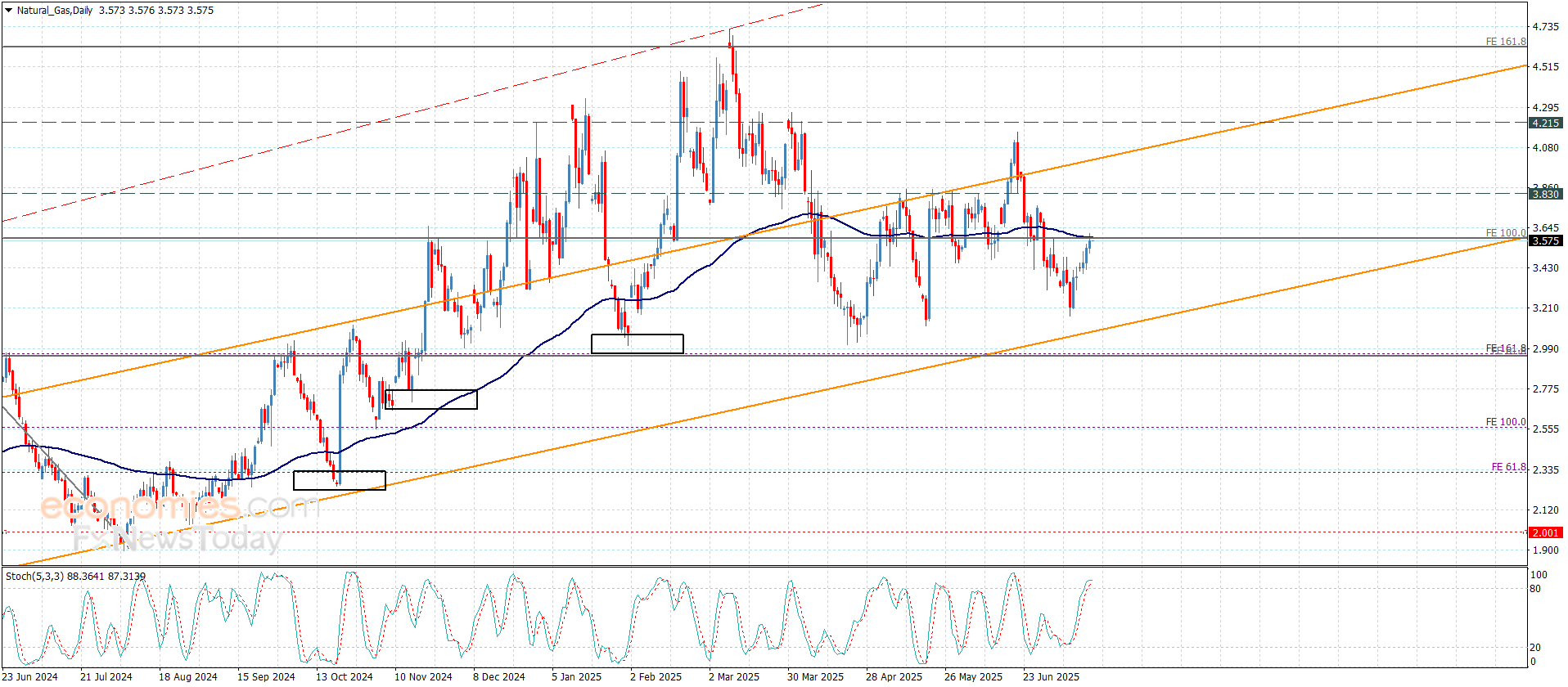This screenshot has width=1568, height=687.
Task: Click the current price tag 3.575
Action: 1545,240
